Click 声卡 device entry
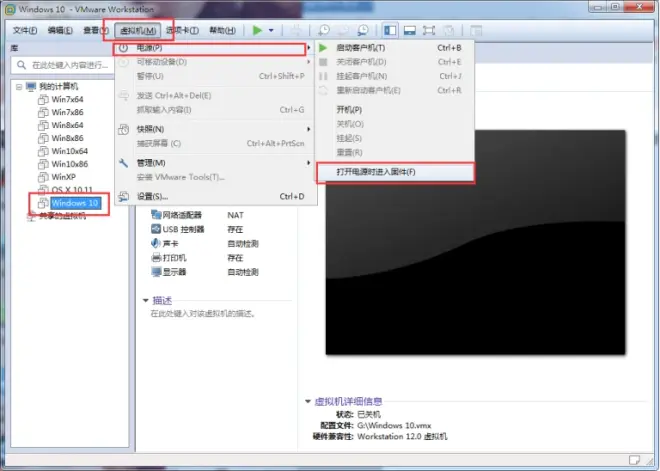 pos(170,244)
